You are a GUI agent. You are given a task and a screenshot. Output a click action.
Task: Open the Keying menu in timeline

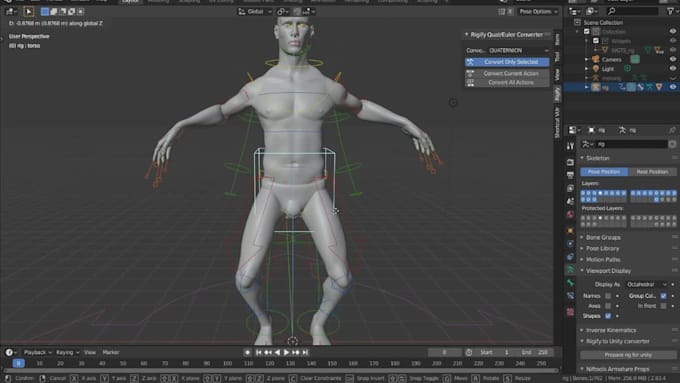point(67,352)
